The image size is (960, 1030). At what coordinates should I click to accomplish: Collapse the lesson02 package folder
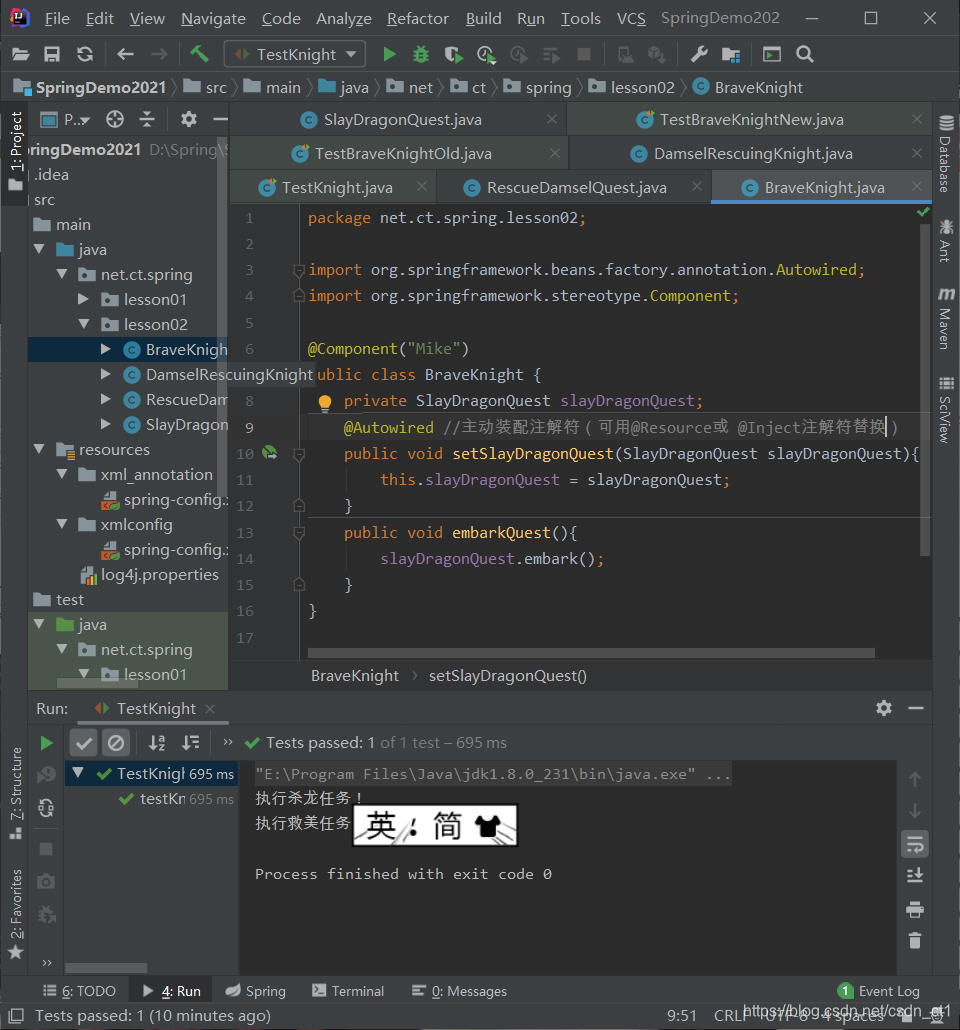[84, 324]
